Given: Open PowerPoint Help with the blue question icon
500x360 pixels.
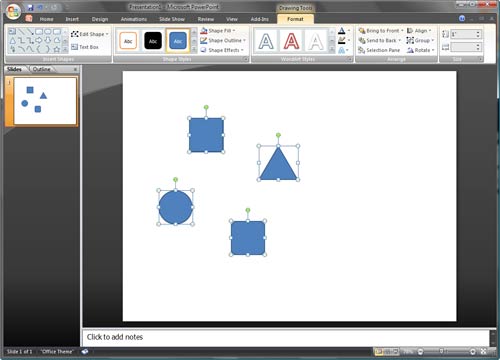Looking at the screenshot, I should (462, 19).
